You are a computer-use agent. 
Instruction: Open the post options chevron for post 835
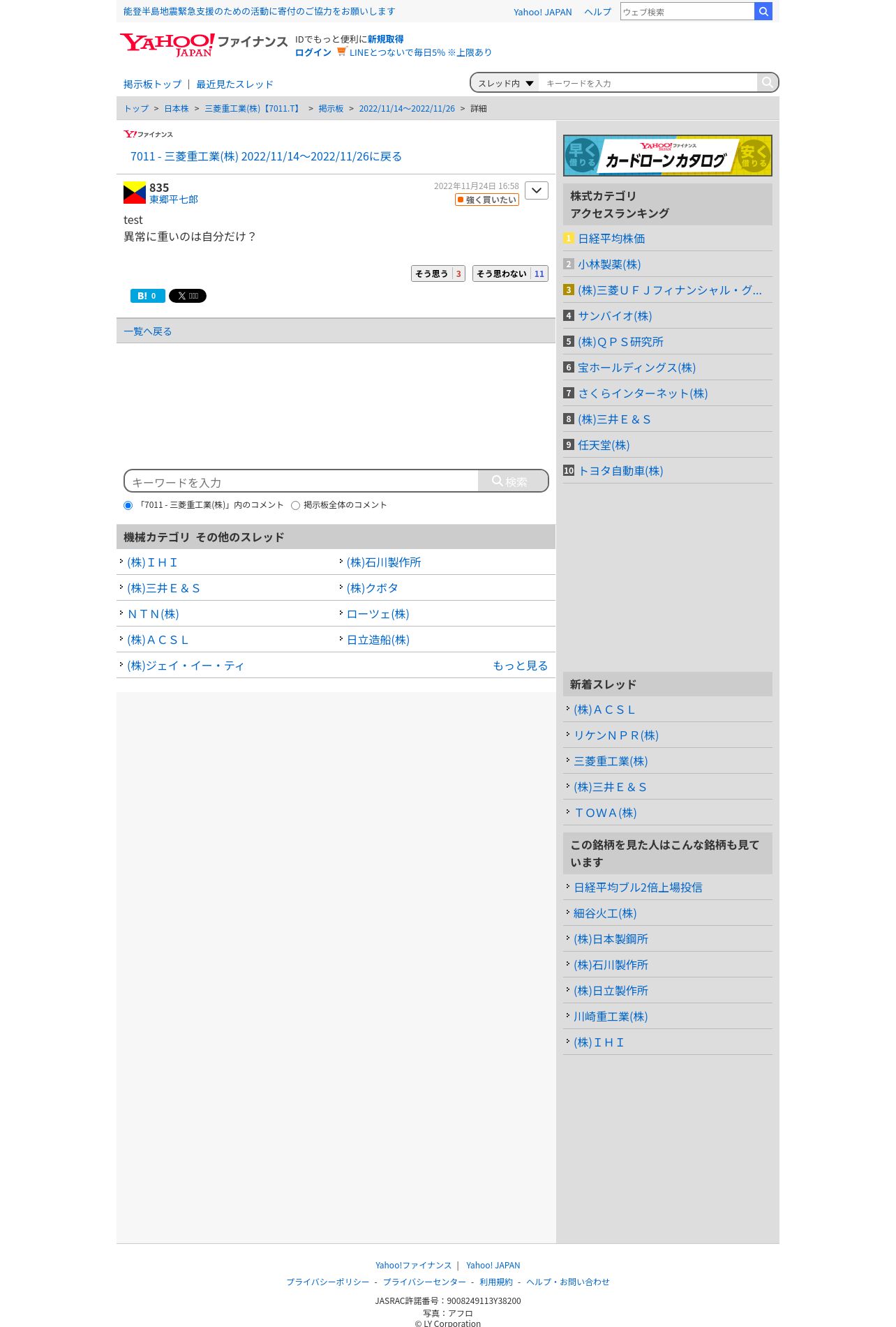536,190
